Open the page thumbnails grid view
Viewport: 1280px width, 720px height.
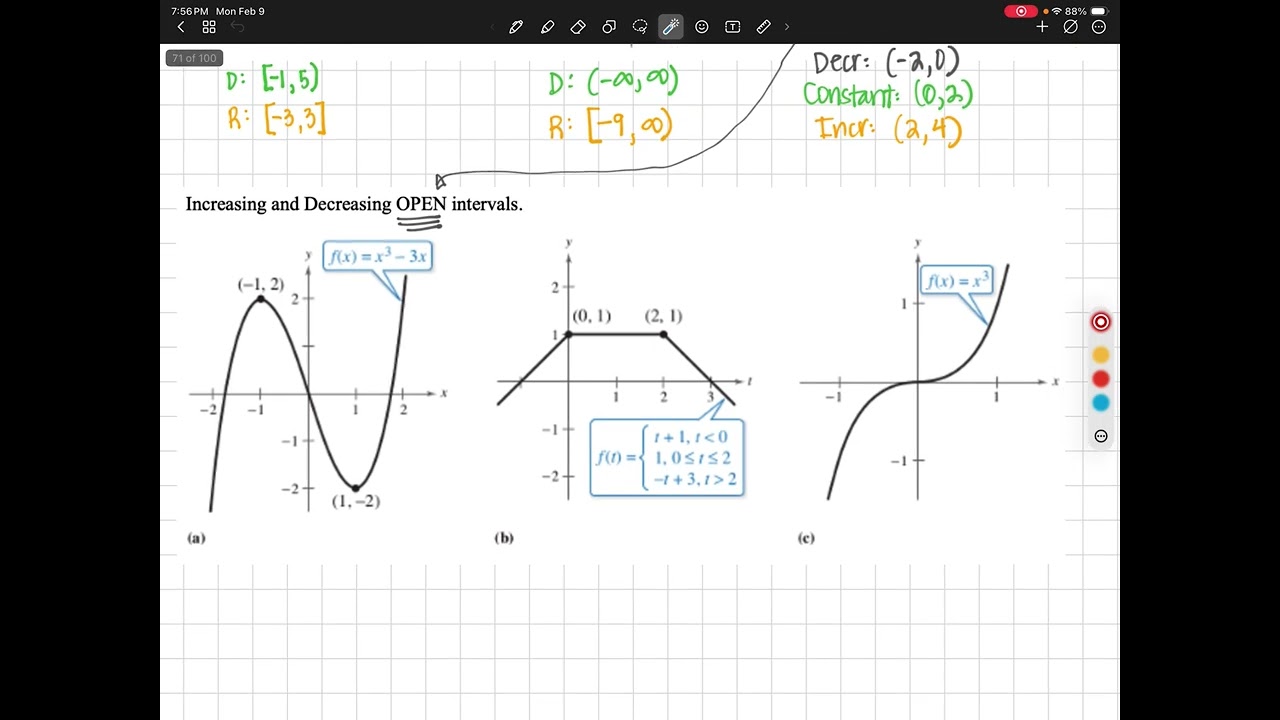tap(209, 27)
